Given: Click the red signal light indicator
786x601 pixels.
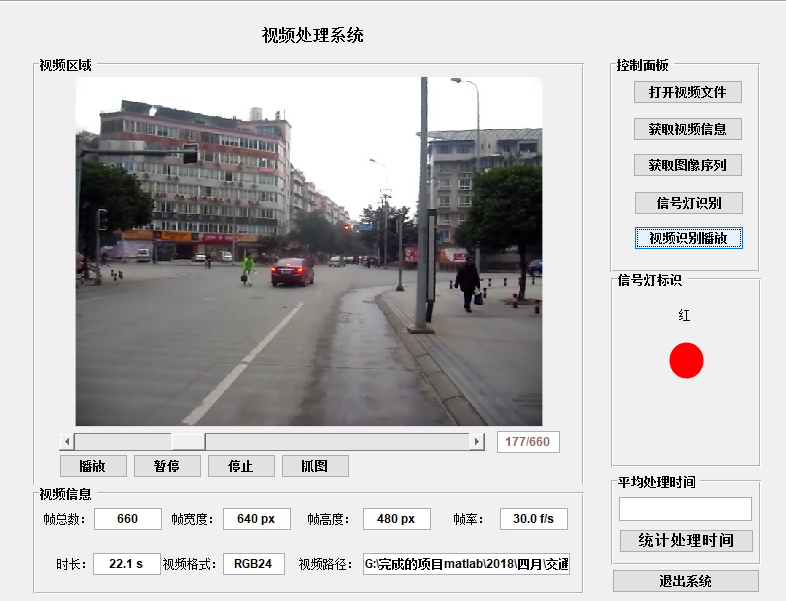Looking at the screenshot, I should (686, 360).
